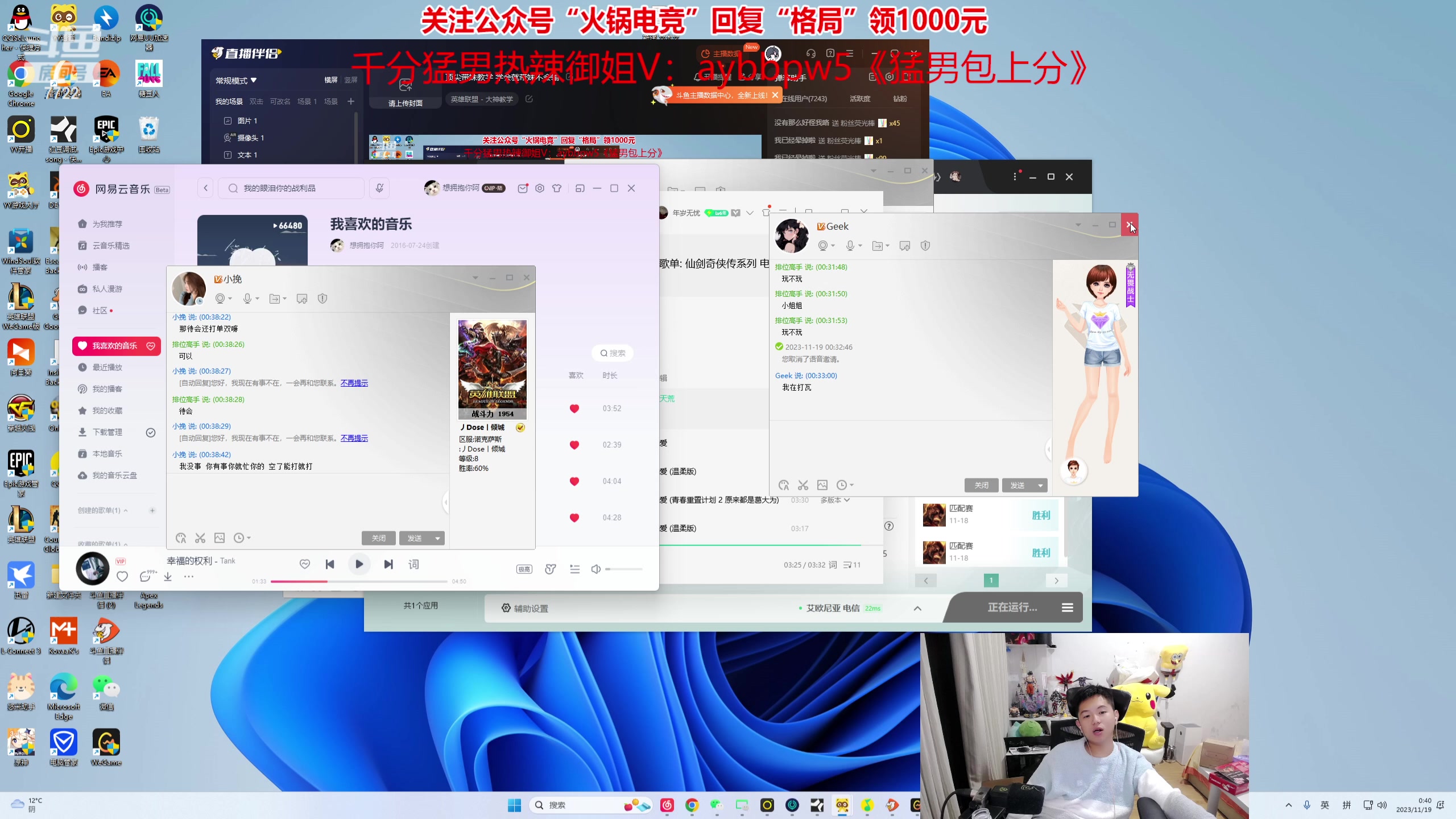Open lyrics with the 词 button
This screenshot has width=1456, height=819.
pos(413,564)
